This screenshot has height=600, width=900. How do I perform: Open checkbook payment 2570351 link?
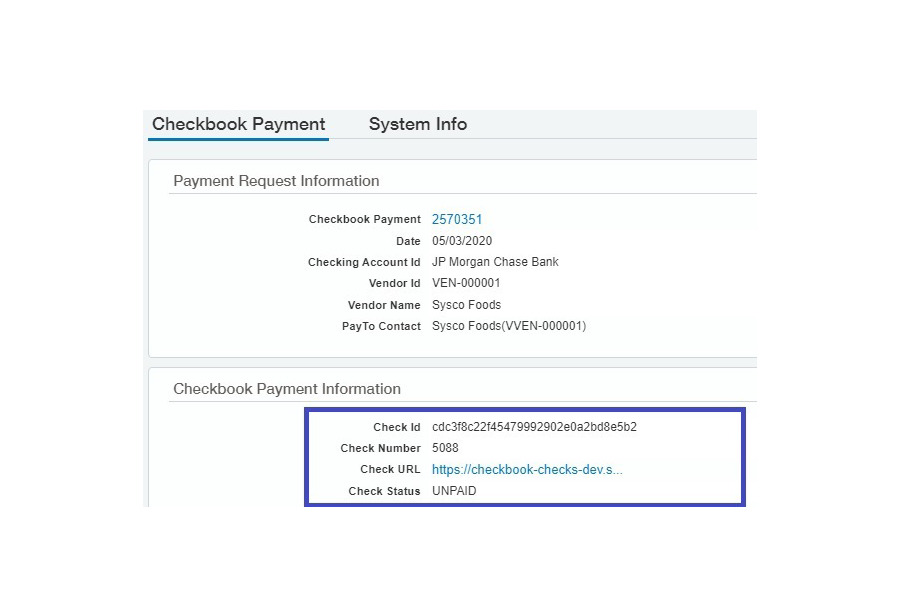(x=457, y=219)
